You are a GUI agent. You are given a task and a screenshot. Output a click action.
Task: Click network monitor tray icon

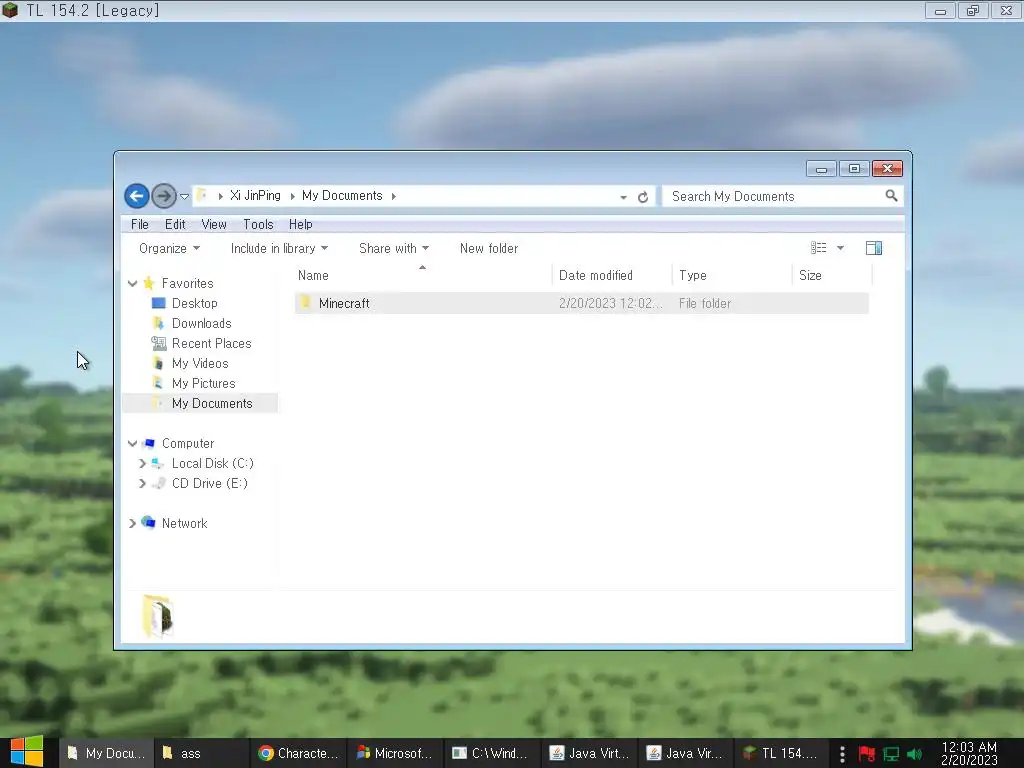[891, 754]
